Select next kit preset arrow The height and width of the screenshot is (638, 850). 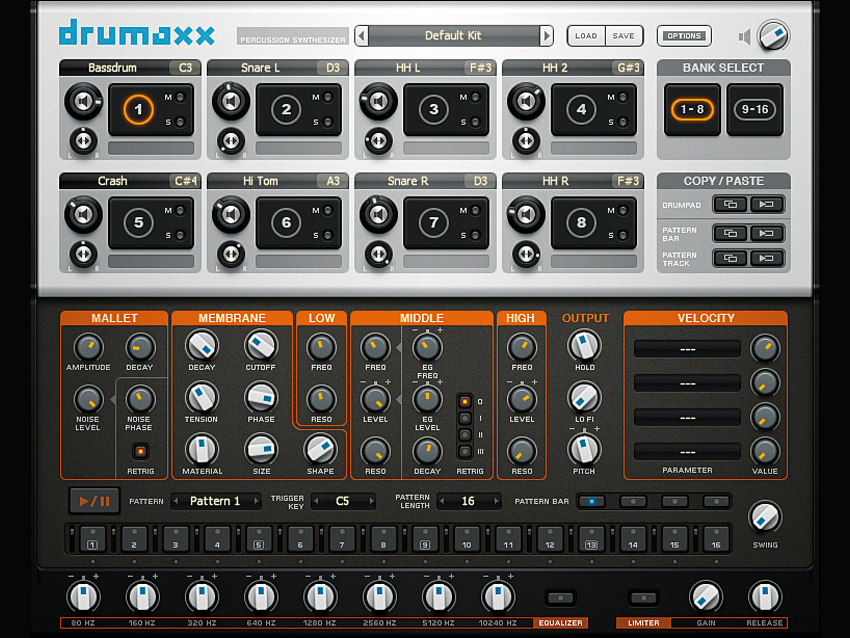(546, 36)
